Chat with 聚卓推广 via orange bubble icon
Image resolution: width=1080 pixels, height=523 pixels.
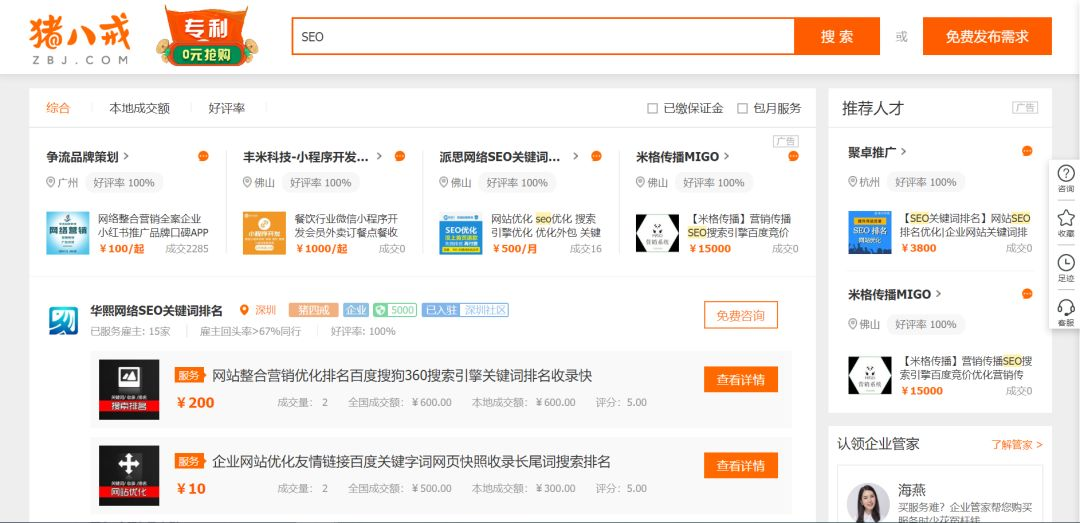(x=1027, y=151)
